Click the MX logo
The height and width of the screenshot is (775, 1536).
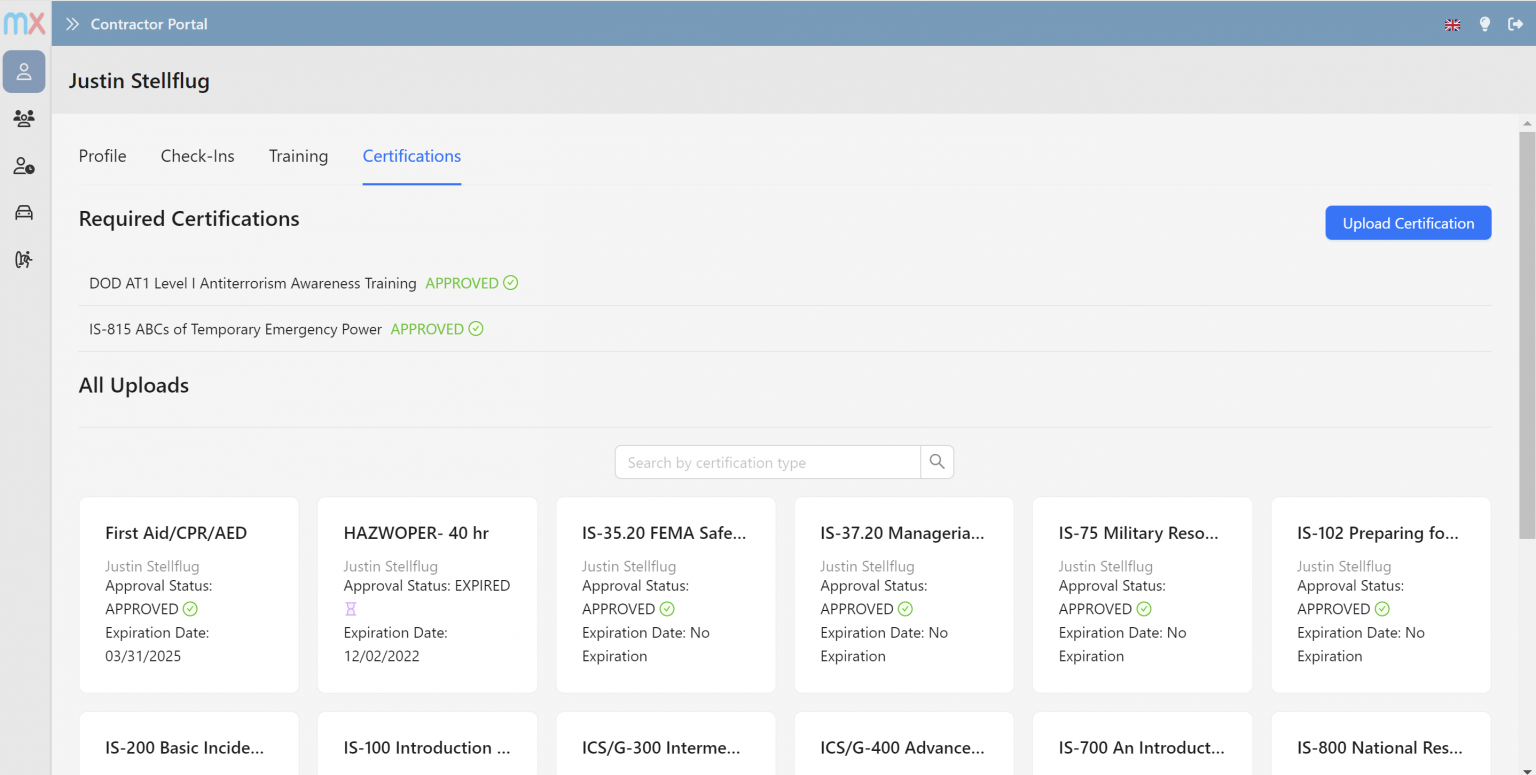click(x=24, y=23)
